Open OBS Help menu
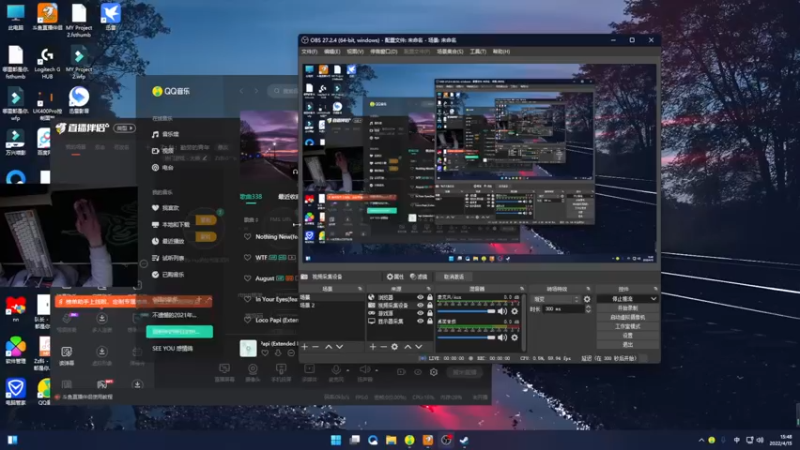 pos(502,52)
